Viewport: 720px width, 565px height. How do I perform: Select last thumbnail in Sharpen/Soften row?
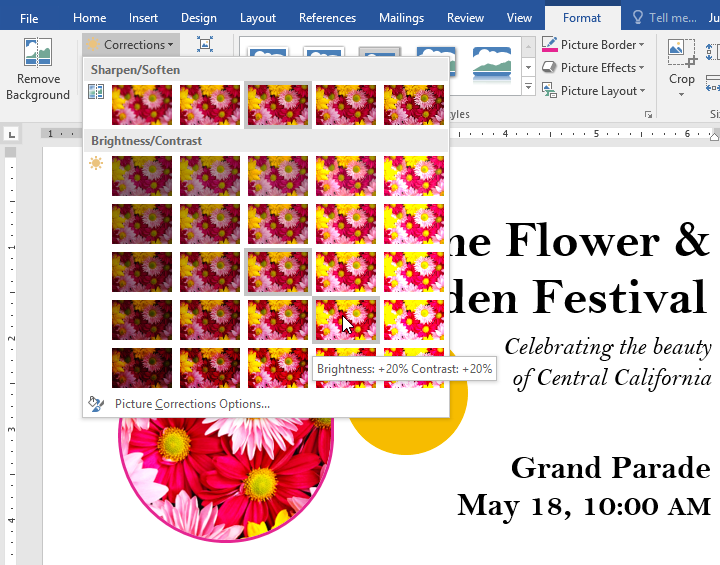coord(414,105)
